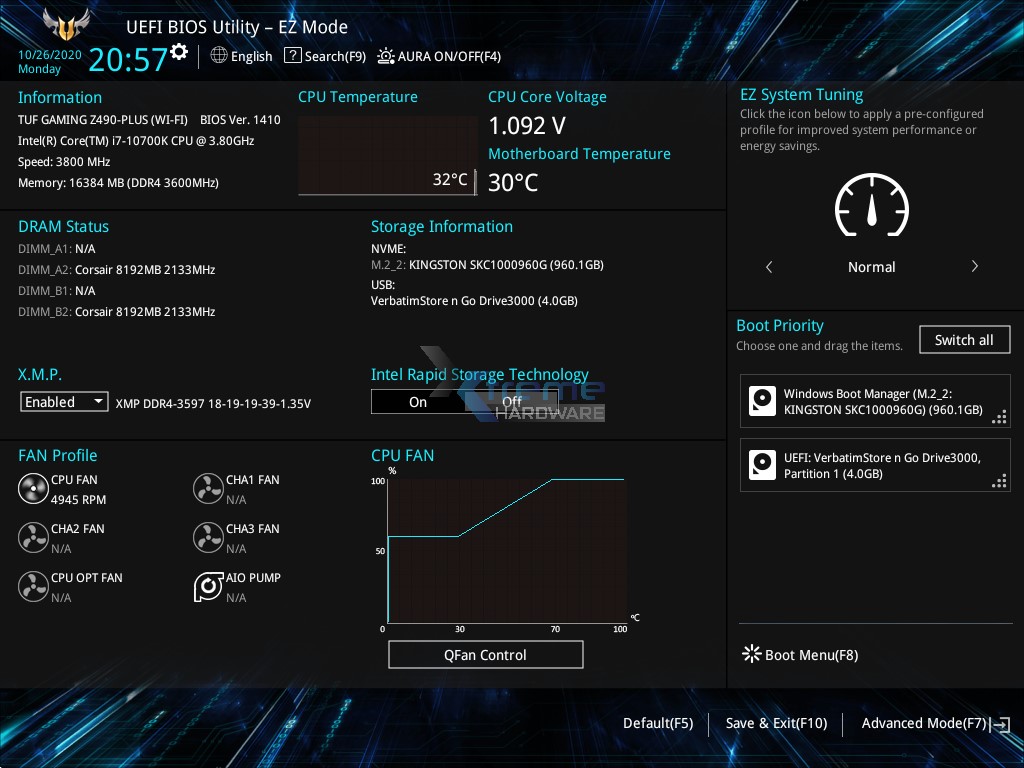The image size is (1024, 768).
Task: Open the X.M.P. Enabled dropdown
Action: (x=64, y=401)
